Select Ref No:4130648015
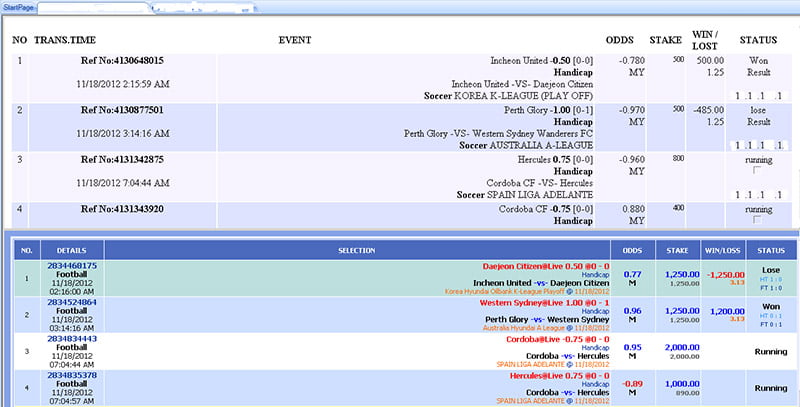Image resolution: width=800 pixels, height=407 pixels. point(122,61)
